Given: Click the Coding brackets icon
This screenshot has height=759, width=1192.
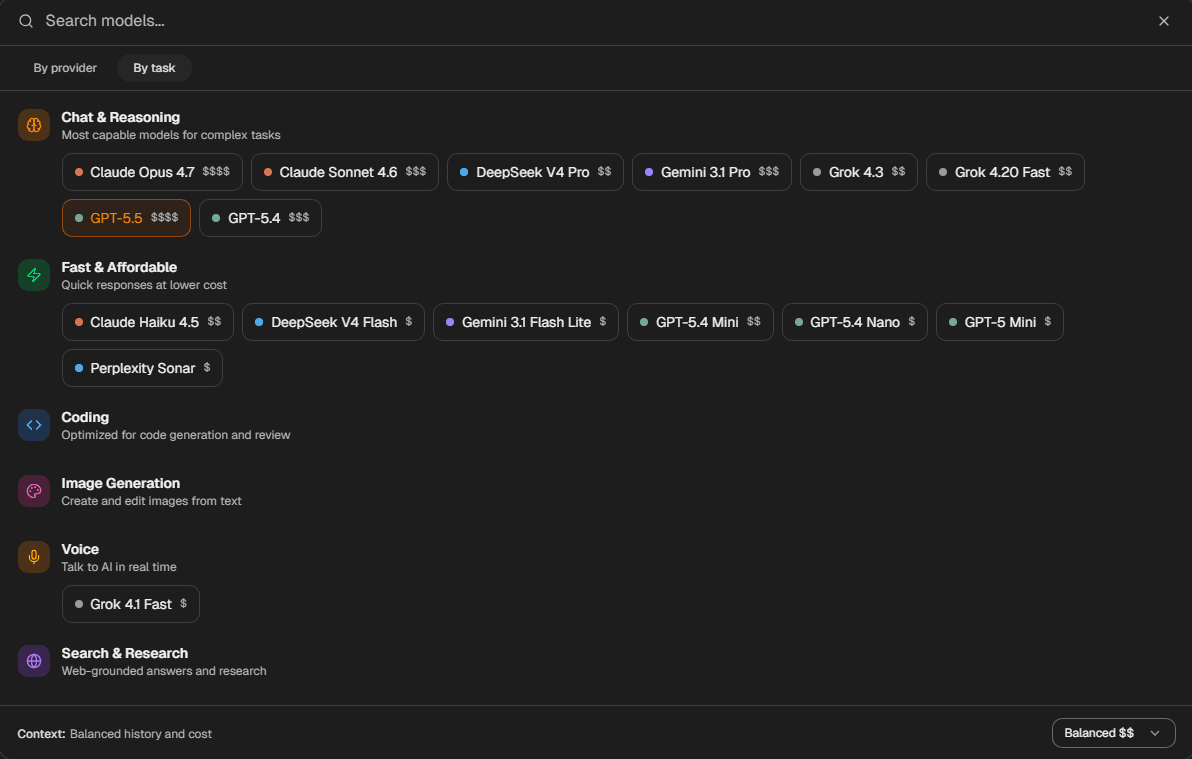Looking at the screenshot, I should tap(34, 425).
